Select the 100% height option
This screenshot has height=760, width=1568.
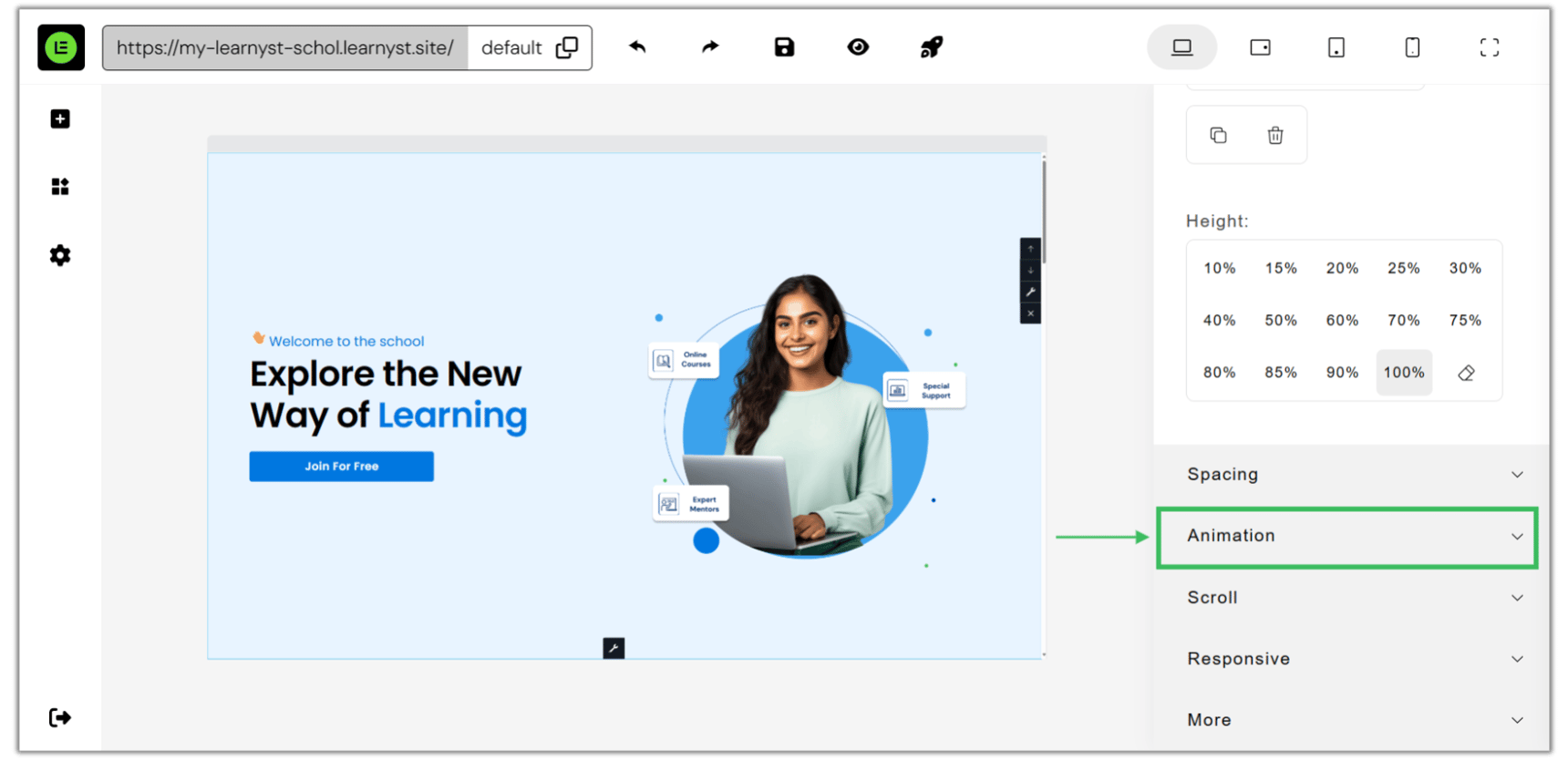tap(1404, 373)
